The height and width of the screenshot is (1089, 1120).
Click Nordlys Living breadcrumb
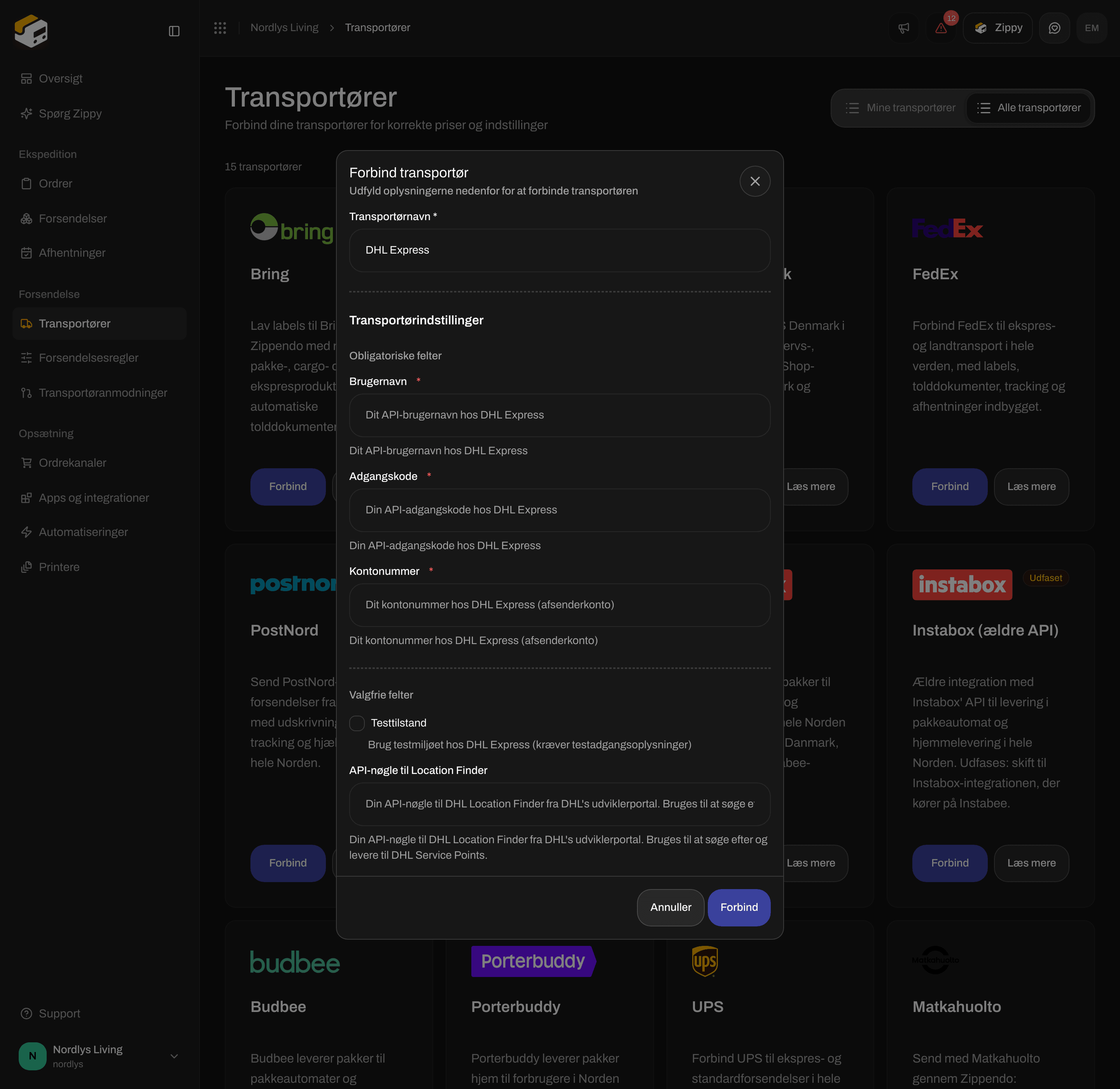(284, 28)
